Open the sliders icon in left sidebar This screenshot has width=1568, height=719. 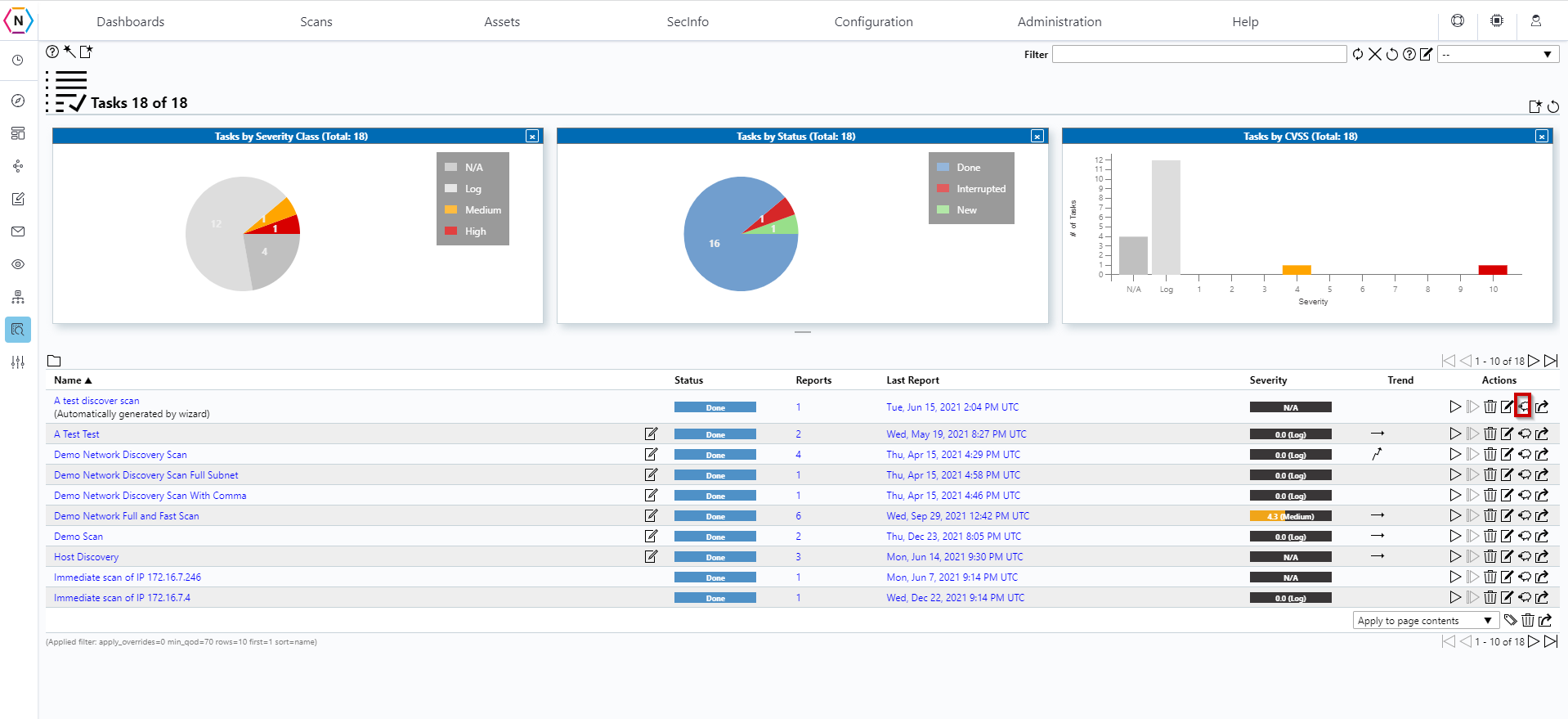coord(18,362)
